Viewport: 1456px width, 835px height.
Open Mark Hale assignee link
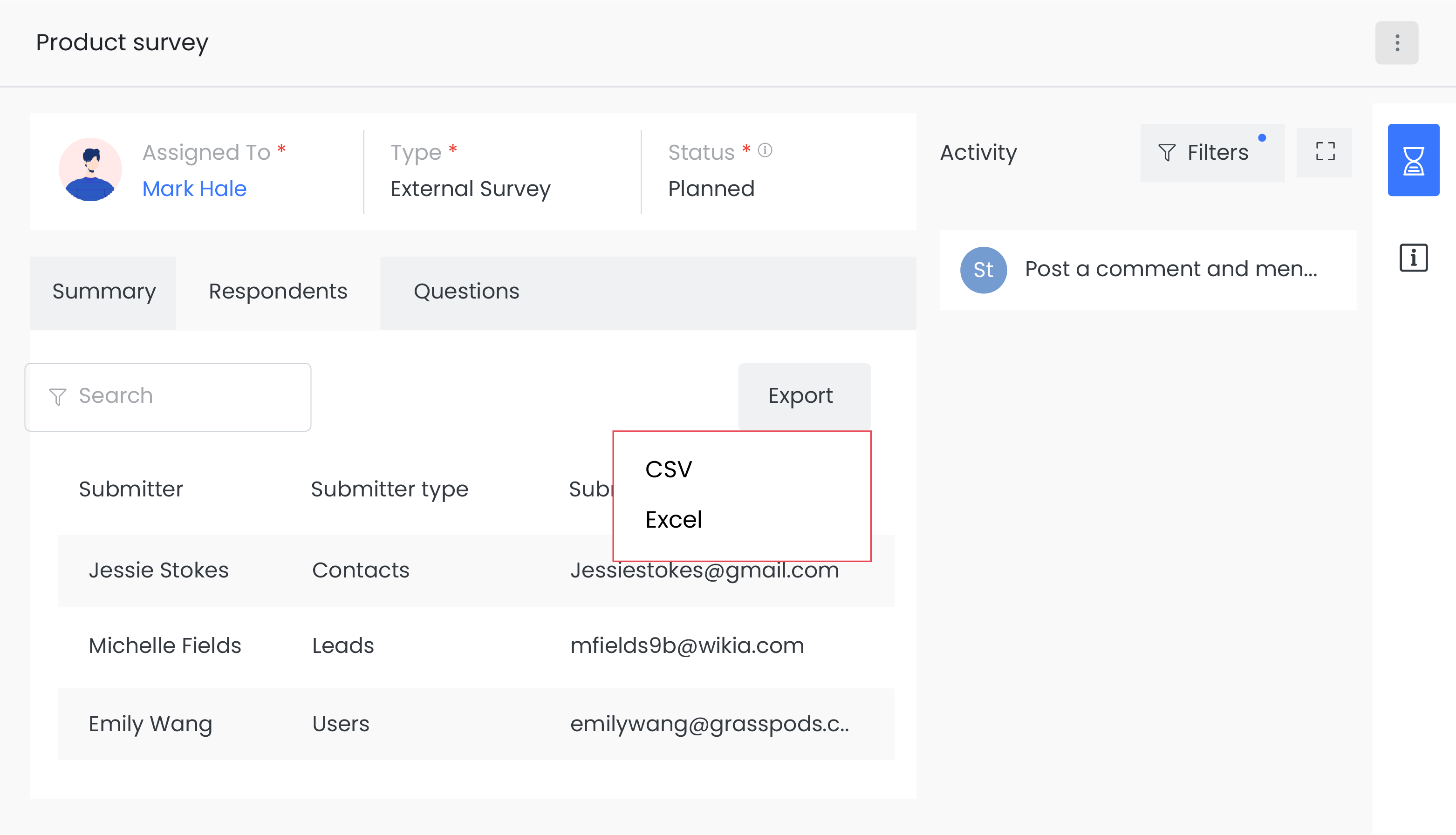tap(194, 189)
